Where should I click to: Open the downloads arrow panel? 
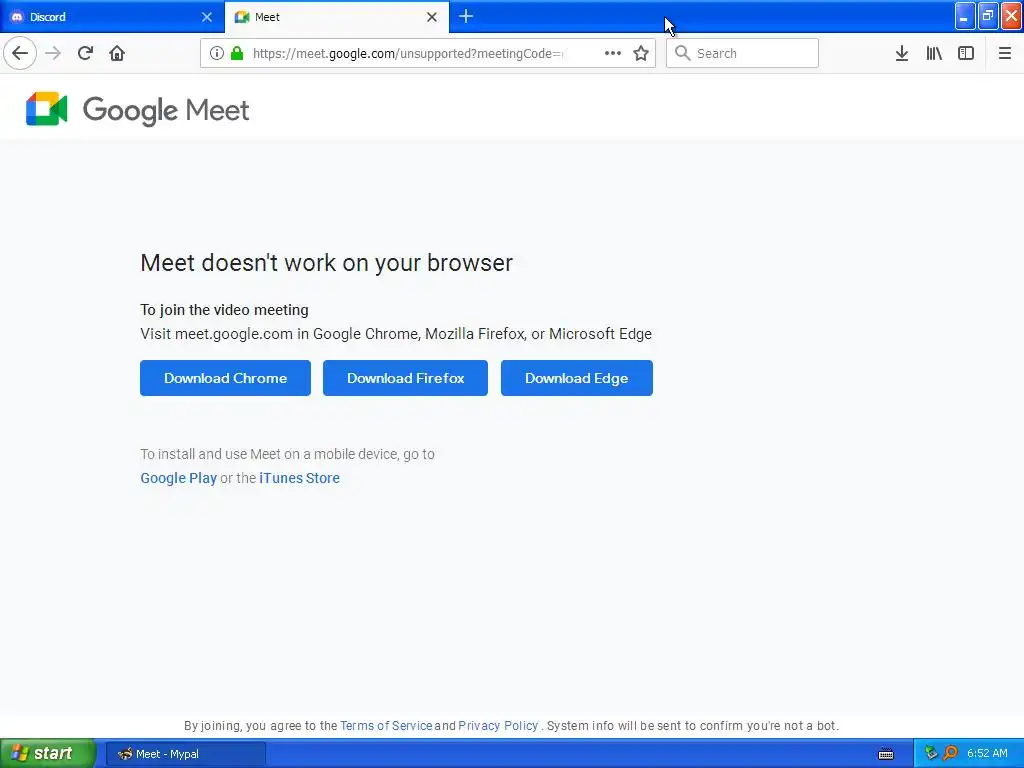coord(902,53)
